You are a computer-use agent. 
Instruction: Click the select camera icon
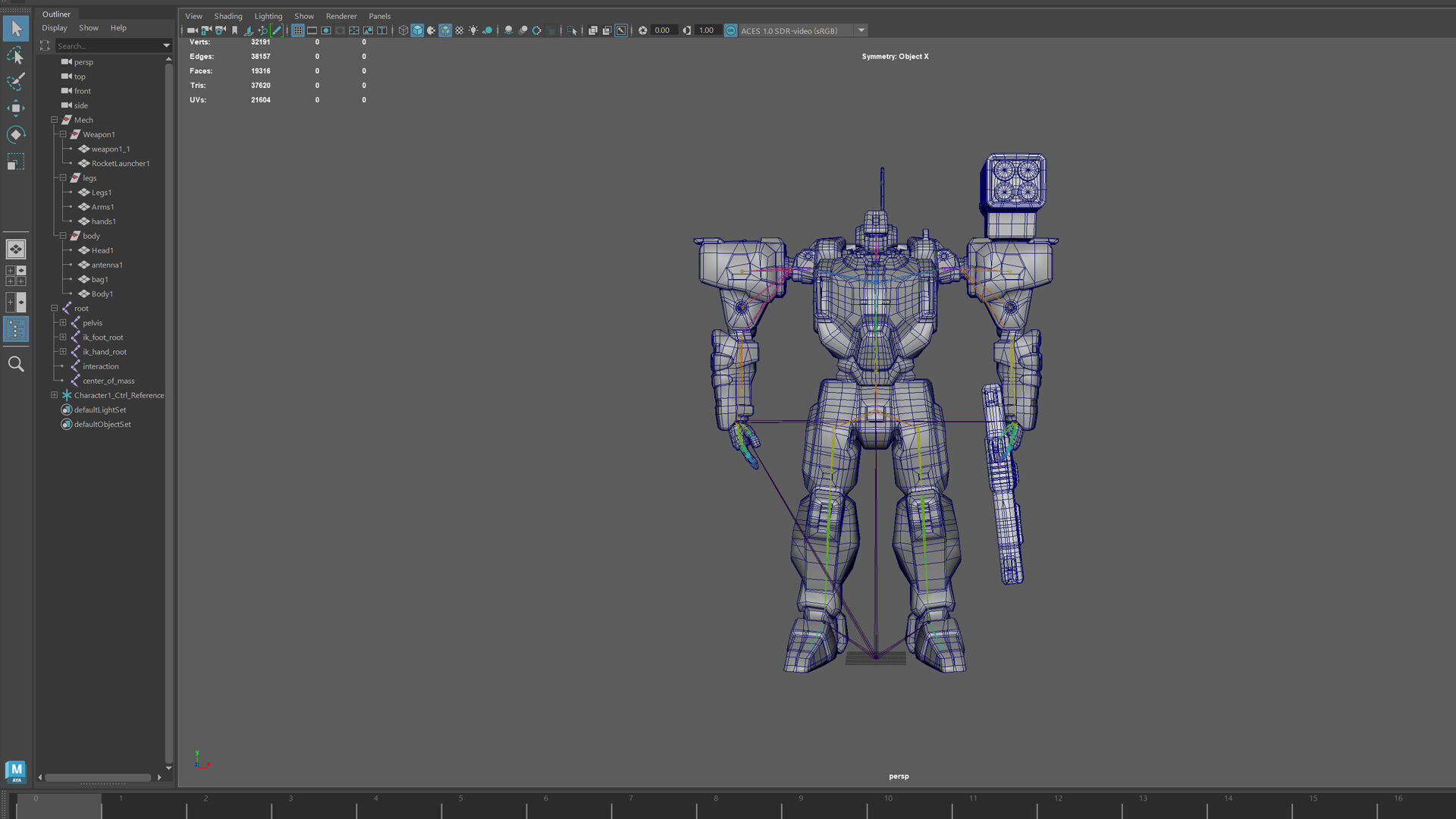click(192, 30)
